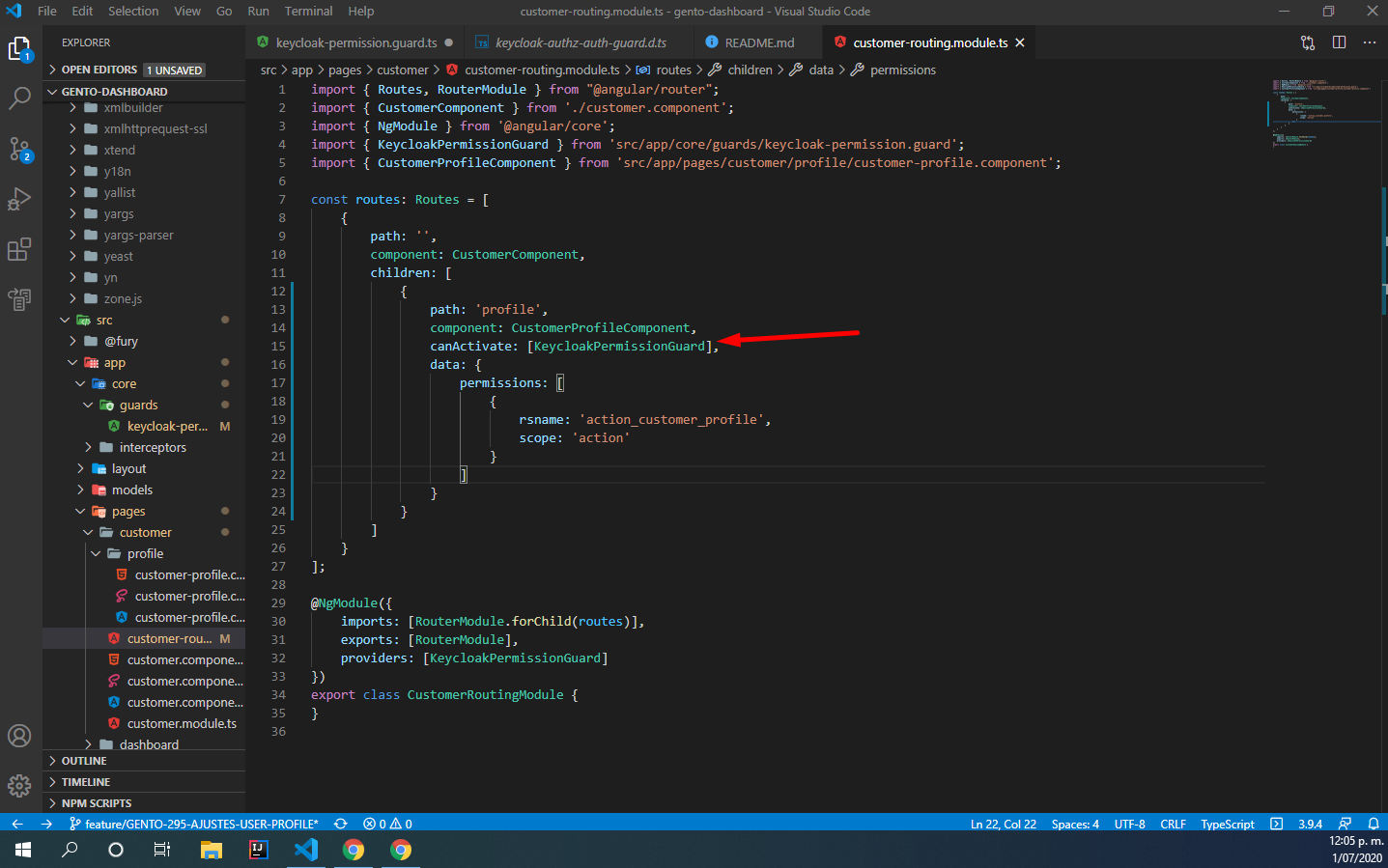1388x868 pixels.
Task: Open the editor More Actions ellipsis
Action: point(1370,42)
